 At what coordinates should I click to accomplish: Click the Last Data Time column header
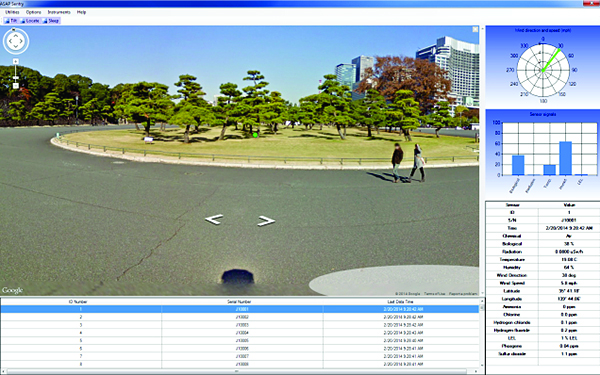401,302
